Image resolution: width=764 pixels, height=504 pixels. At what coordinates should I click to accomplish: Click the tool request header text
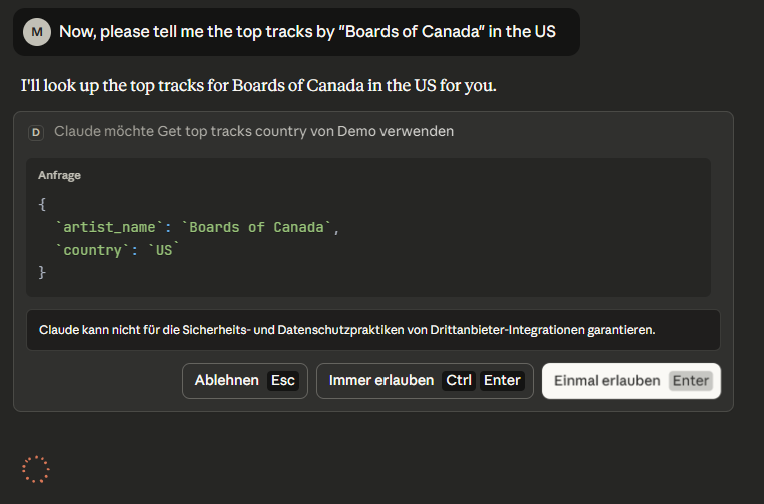(254, 131)
